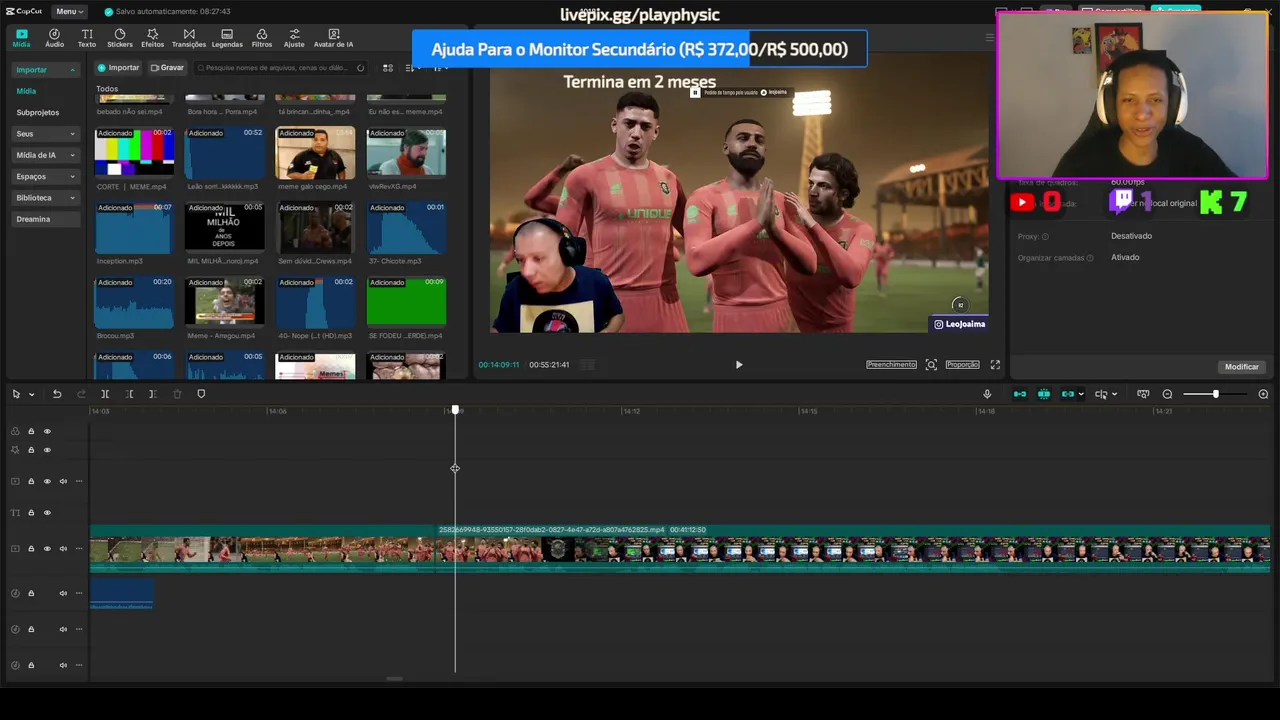The width and height of the screenshot is (1280, 720).
Task: Click the Preenchimento button under the preview
Action: 891,365
